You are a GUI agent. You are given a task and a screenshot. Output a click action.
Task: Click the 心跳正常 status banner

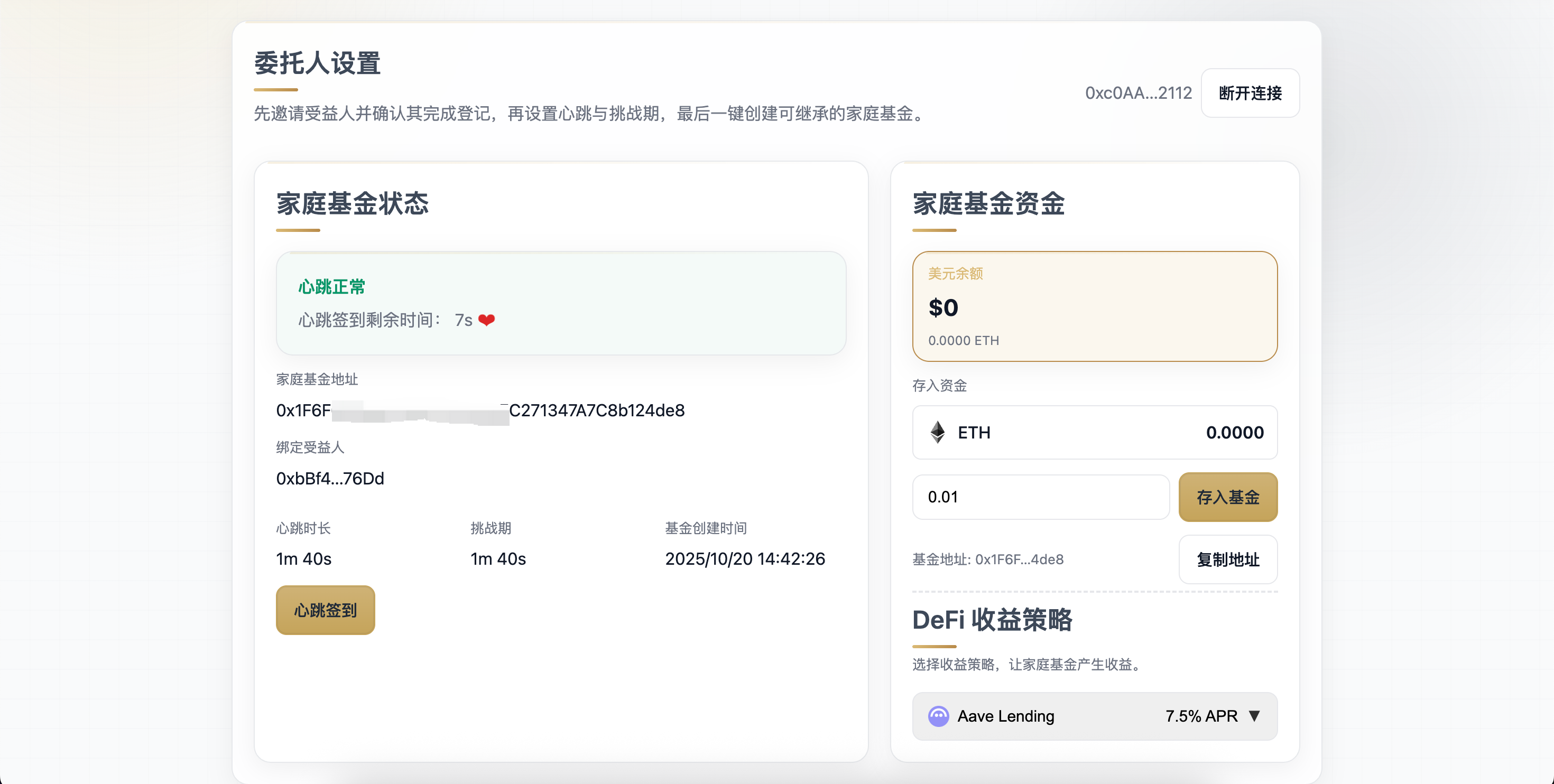click(560, 303)
